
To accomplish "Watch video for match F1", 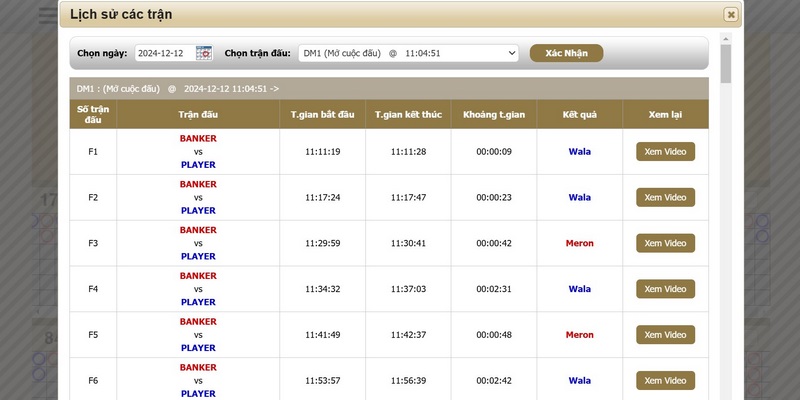I will (665, 152).
